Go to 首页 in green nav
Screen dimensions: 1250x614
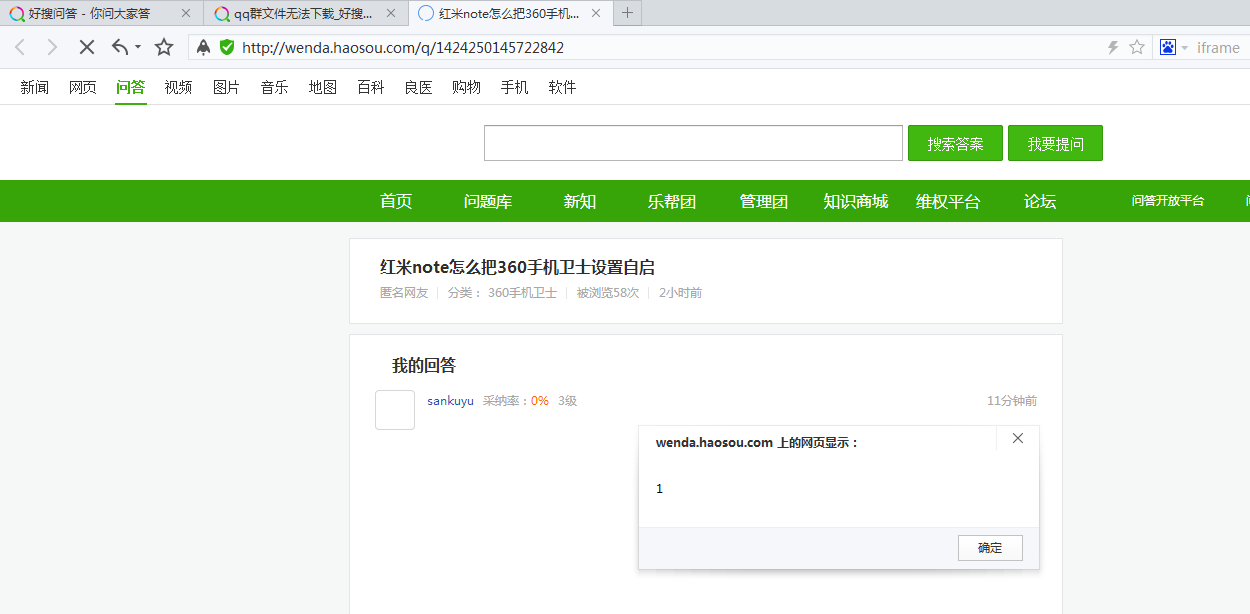tap(396, 201)
